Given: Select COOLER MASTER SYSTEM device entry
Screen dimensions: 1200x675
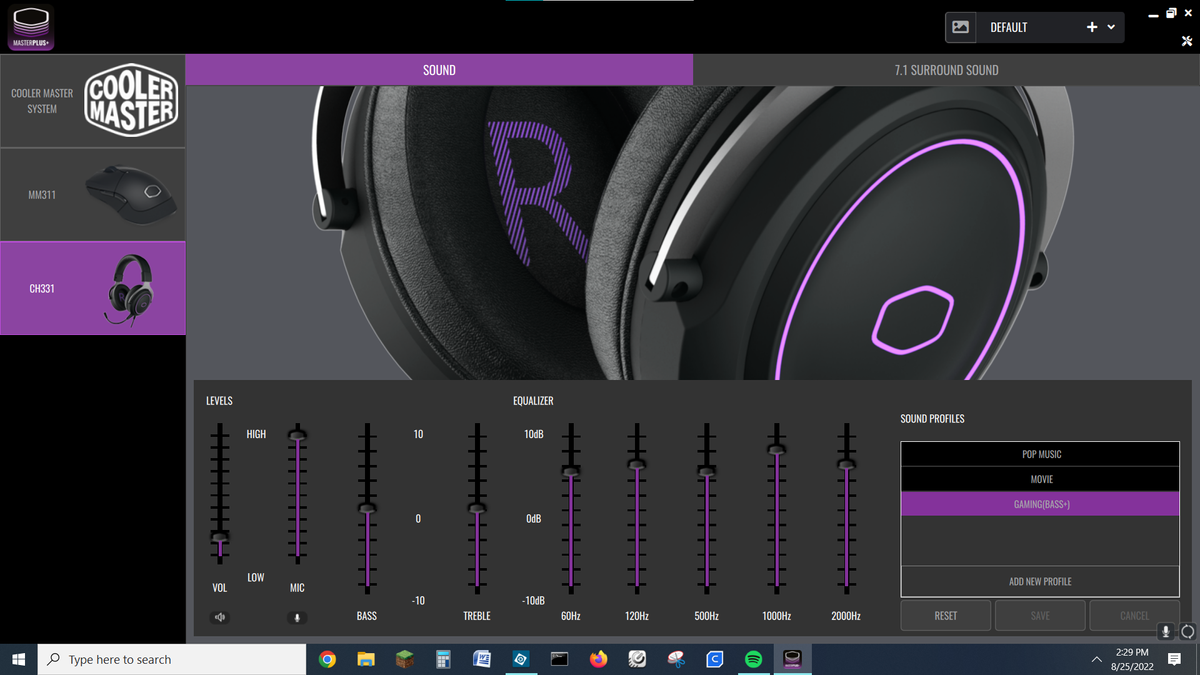Looking at the screenshot, I should tap(93, 101).
